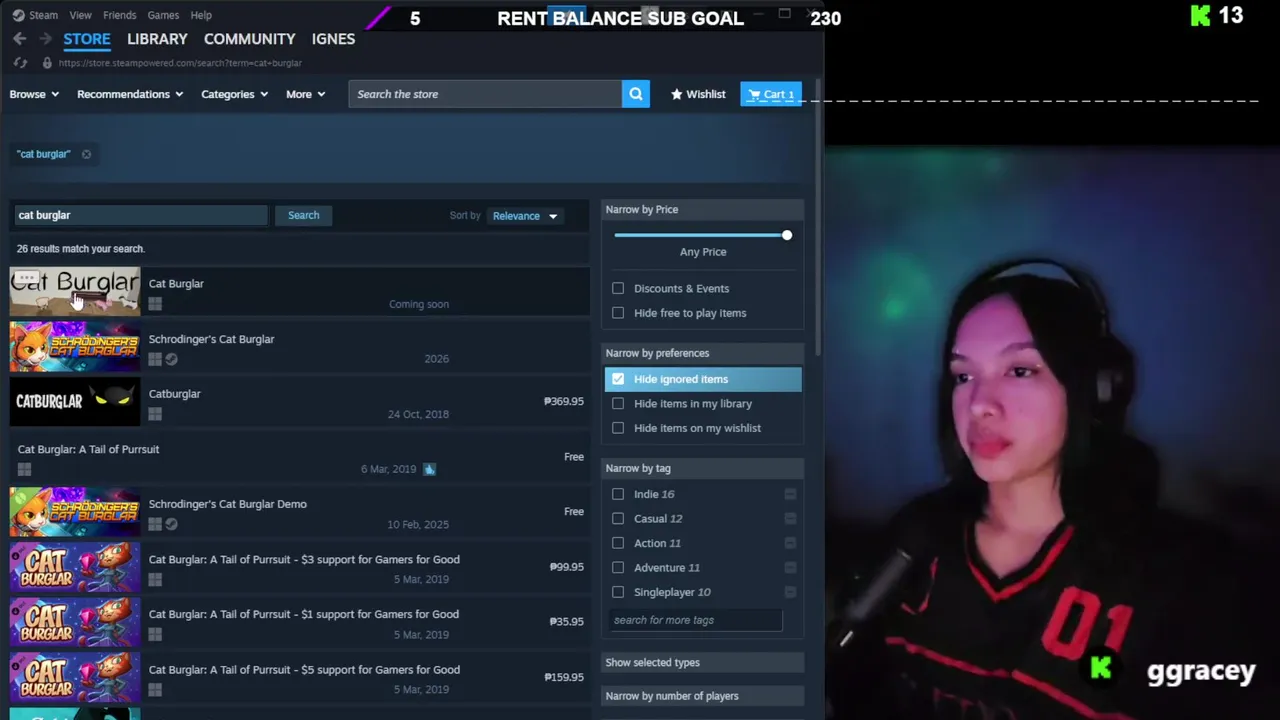This screenshot has width=1280, height=720.
Task: Open Schrodinger's Cat Burglar result
Action: point(300,348)
